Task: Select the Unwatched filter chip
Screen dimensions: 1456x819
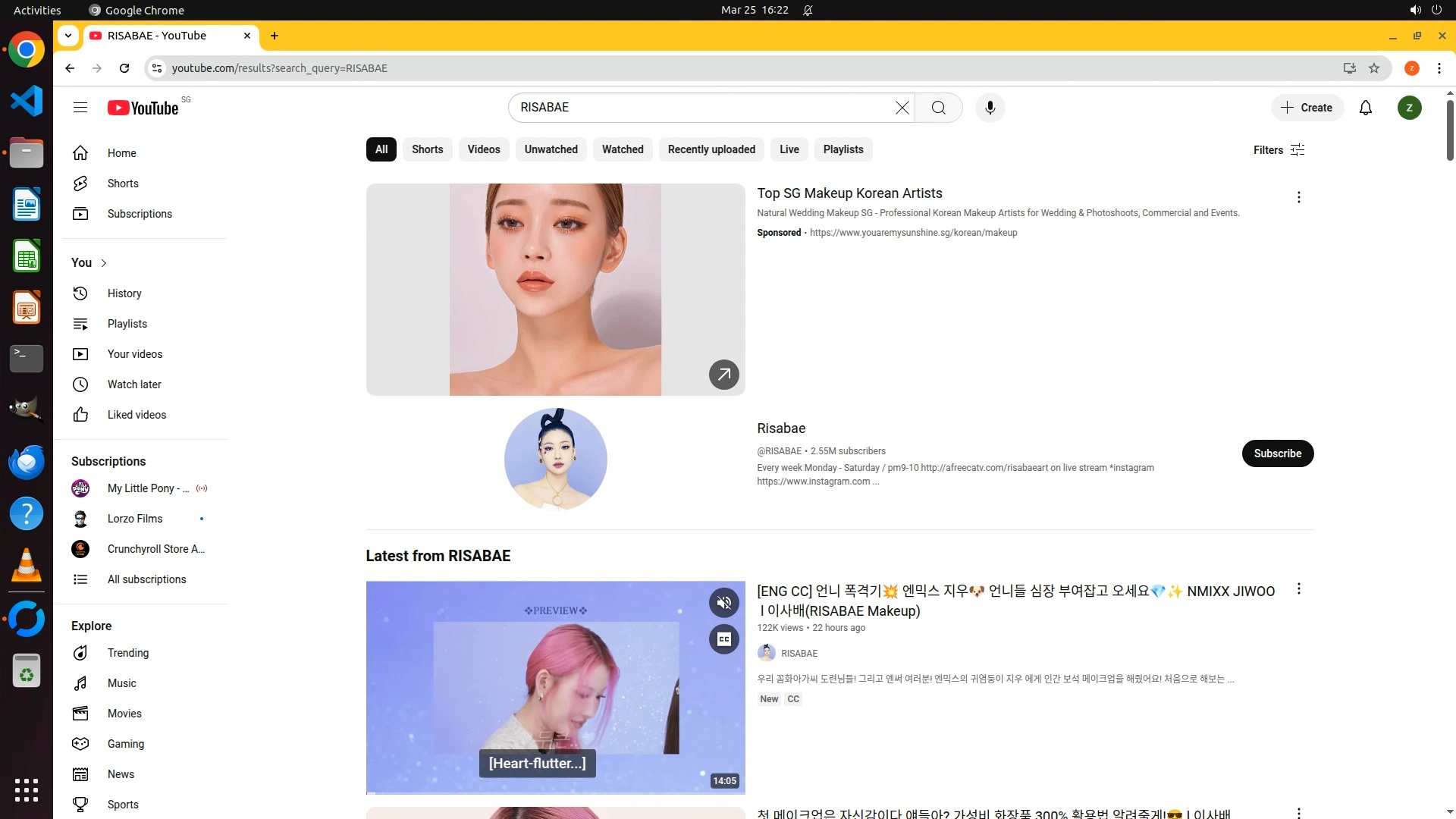Action: [551, 149]
